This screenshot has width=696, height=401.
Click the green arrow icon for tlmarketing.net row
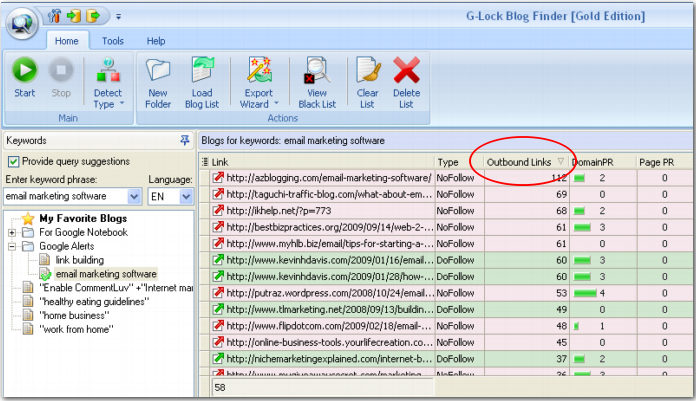point(218,309)
